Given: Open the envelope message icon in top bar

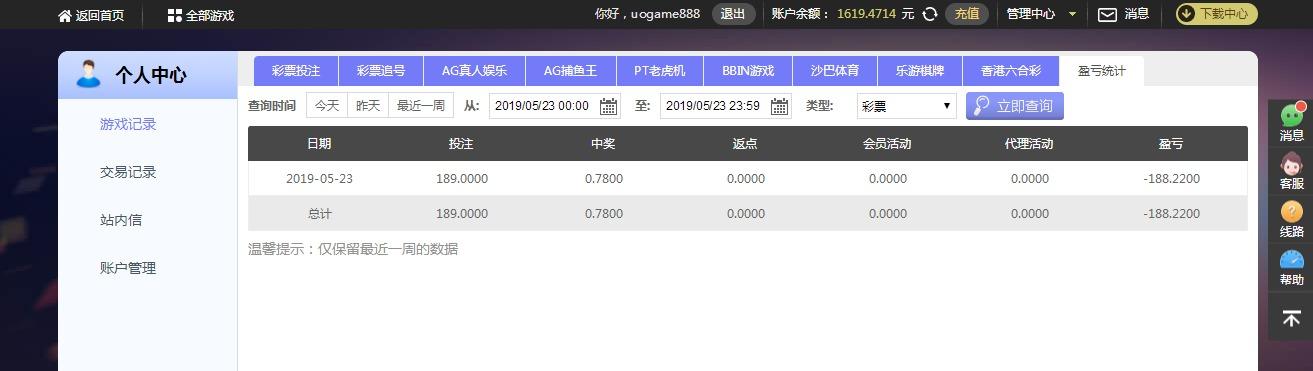Looking at the screenshot, I should pos(1107,14).
